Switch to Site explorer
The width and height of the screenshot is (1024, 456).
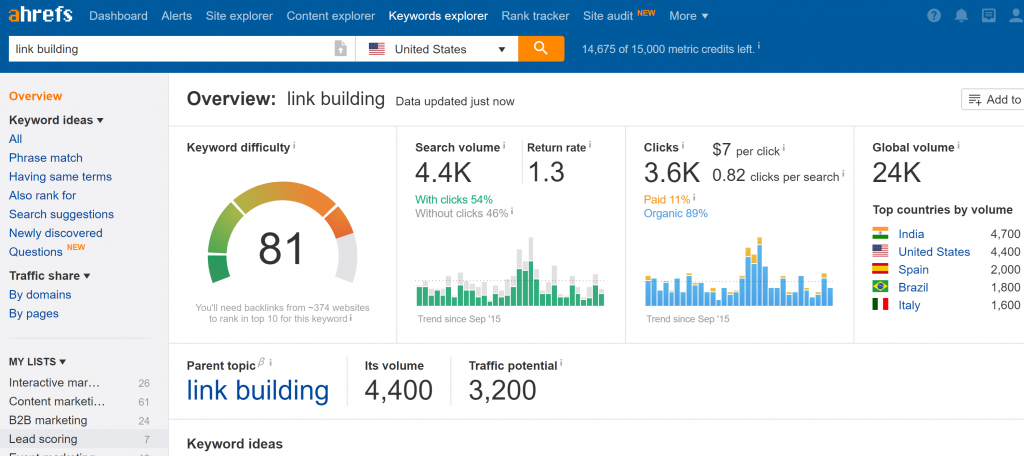click(x=239, y=16)
